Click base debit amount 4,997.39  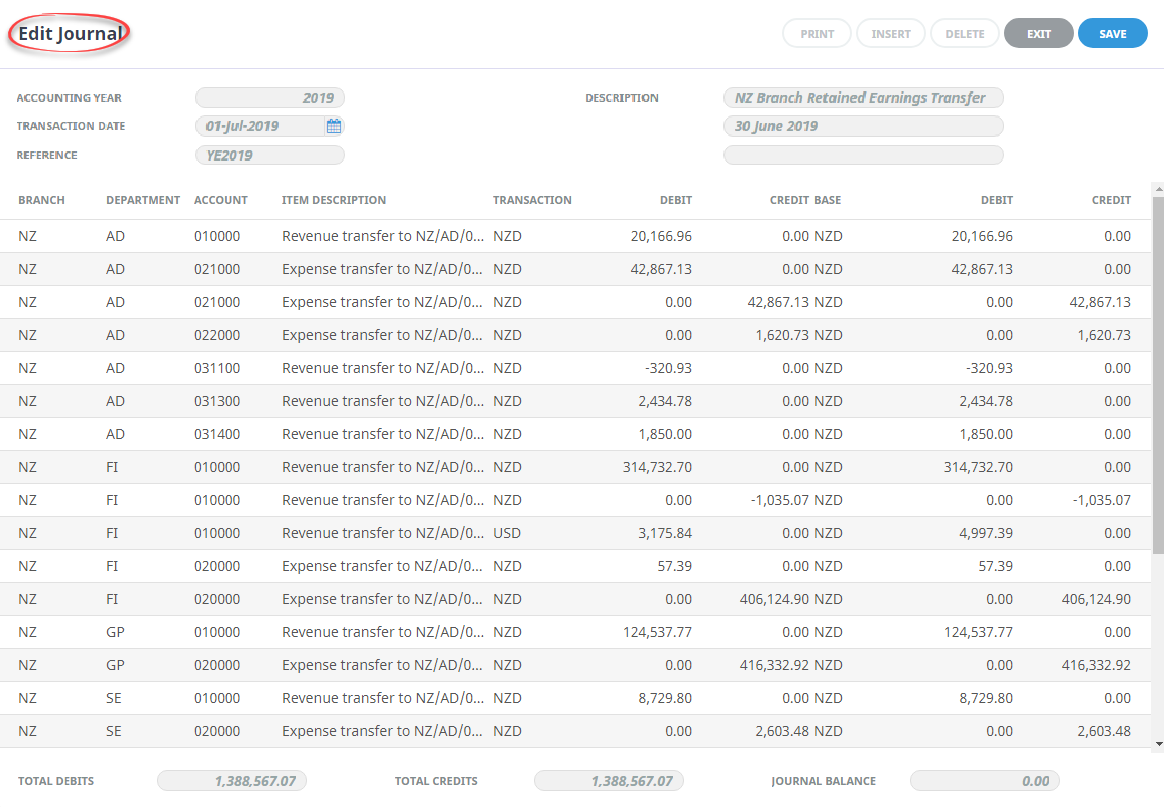986,533
